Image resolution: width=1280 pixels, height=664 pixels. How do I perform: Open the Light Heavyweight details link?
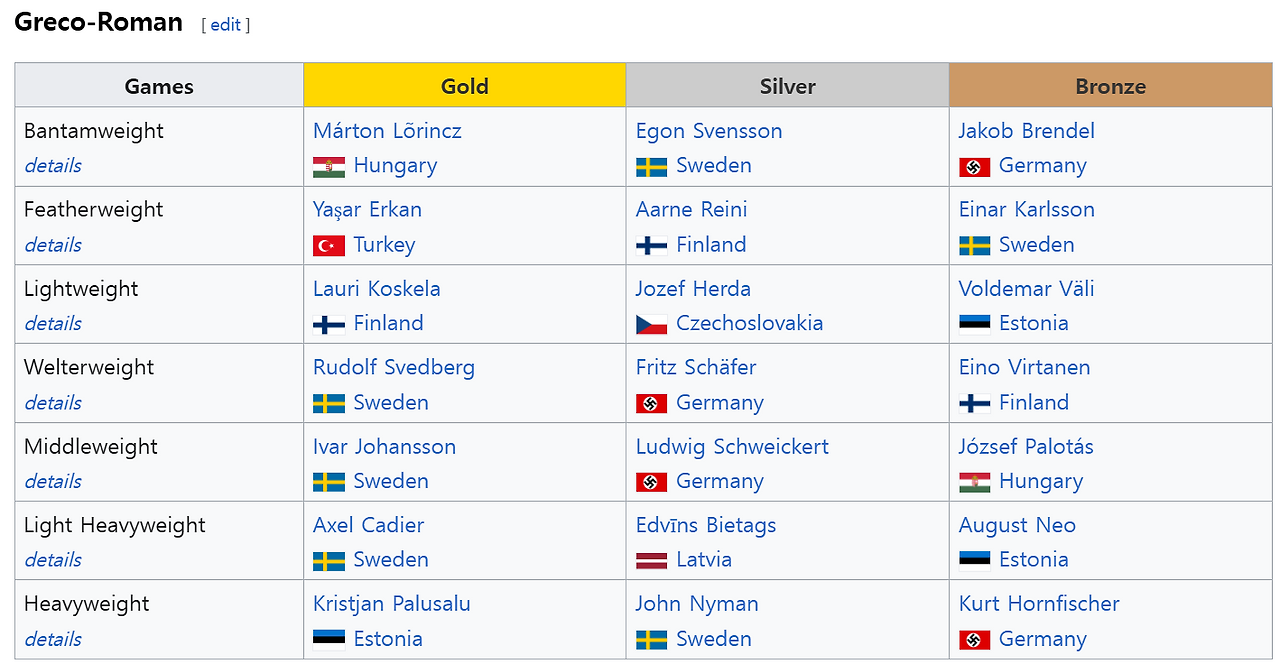point(53,560)
